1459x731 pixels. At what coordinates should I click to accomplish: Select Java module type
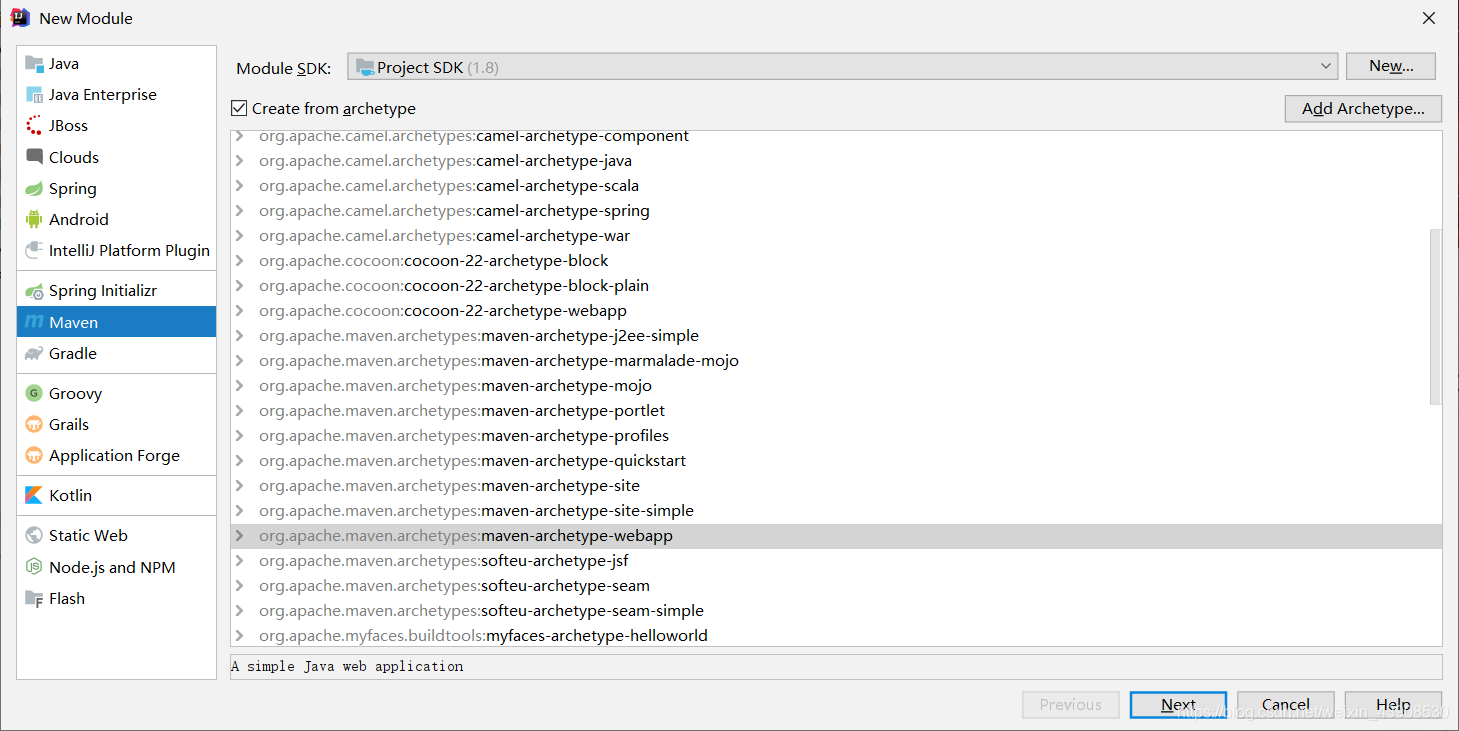[x=116, y=63]
